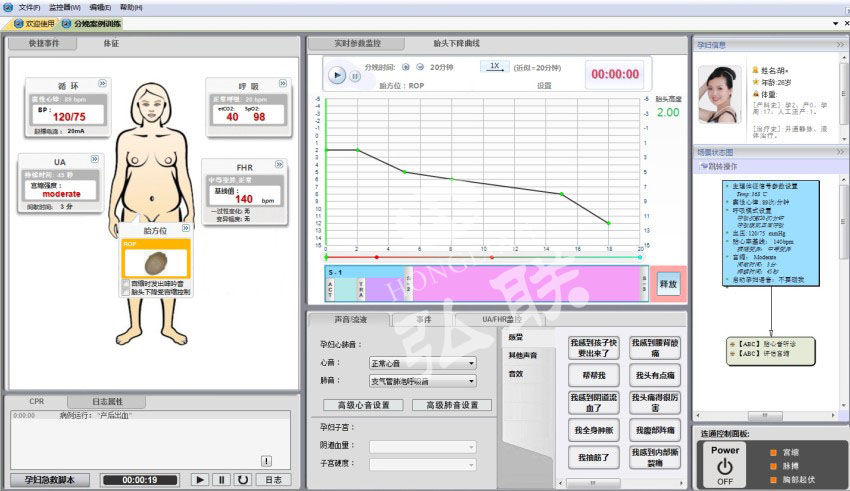
Task: Collapse the 场景状态图 panel
Action: [840, 152]
